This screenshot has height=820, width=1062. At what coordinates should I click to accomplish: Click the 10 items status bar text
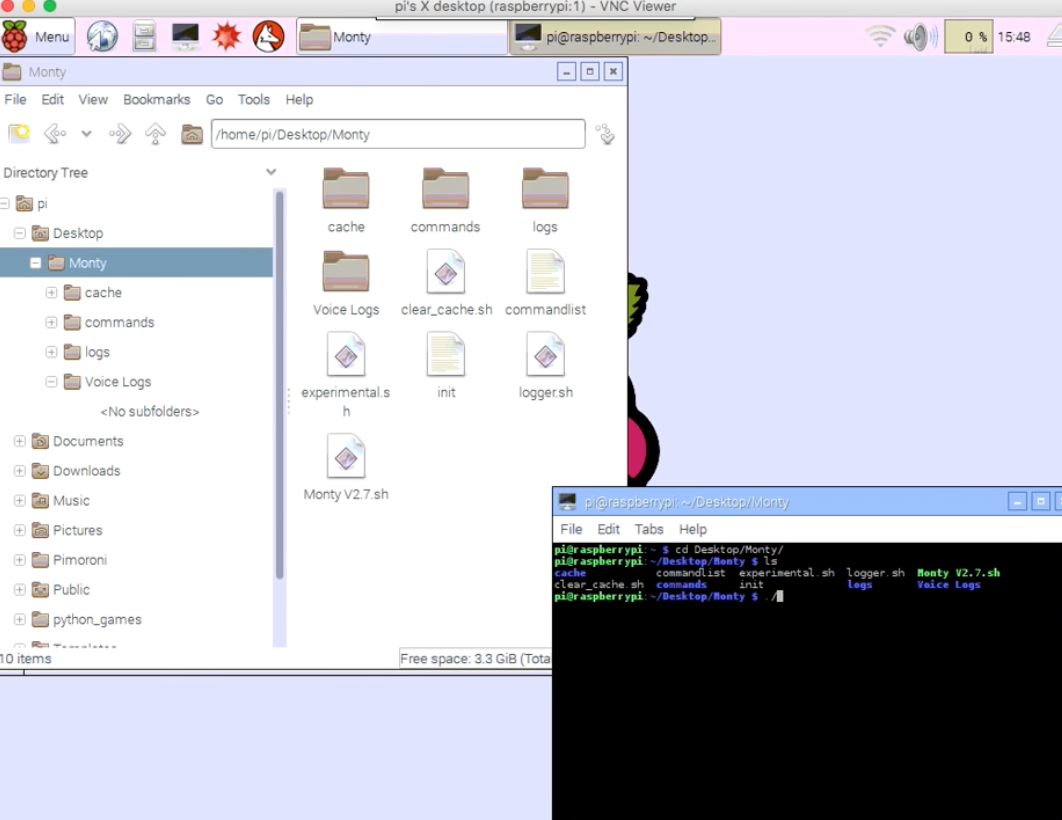tap(26, 659)
